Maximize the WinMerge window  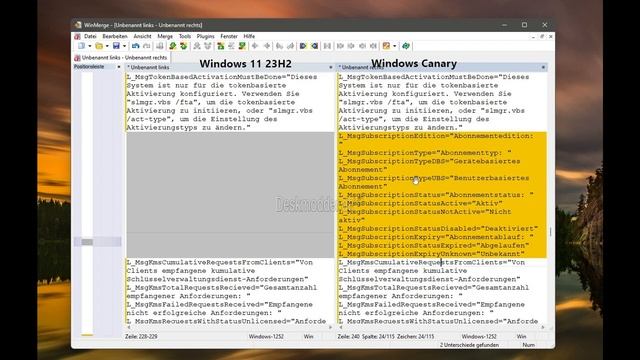pyautogui.click(x=524, y=25)
